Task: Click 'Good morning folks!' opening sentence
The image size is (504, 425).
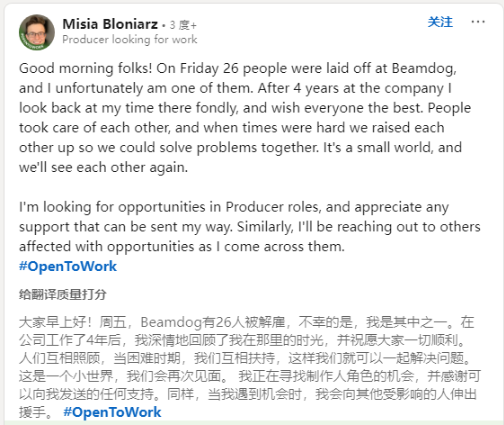Action: 86,68
